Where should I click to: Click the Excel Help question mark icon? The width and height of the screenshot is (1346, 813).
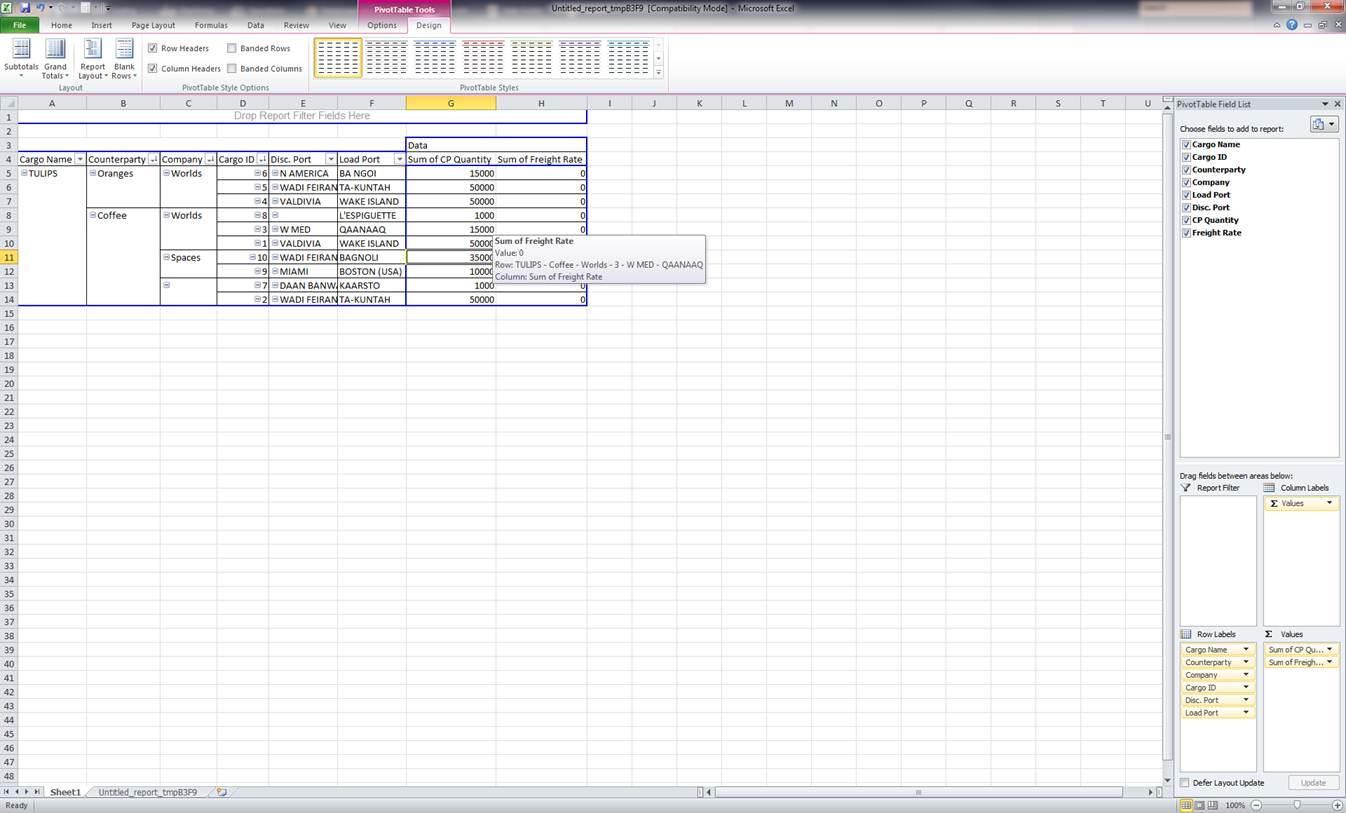pos(1292,25)
